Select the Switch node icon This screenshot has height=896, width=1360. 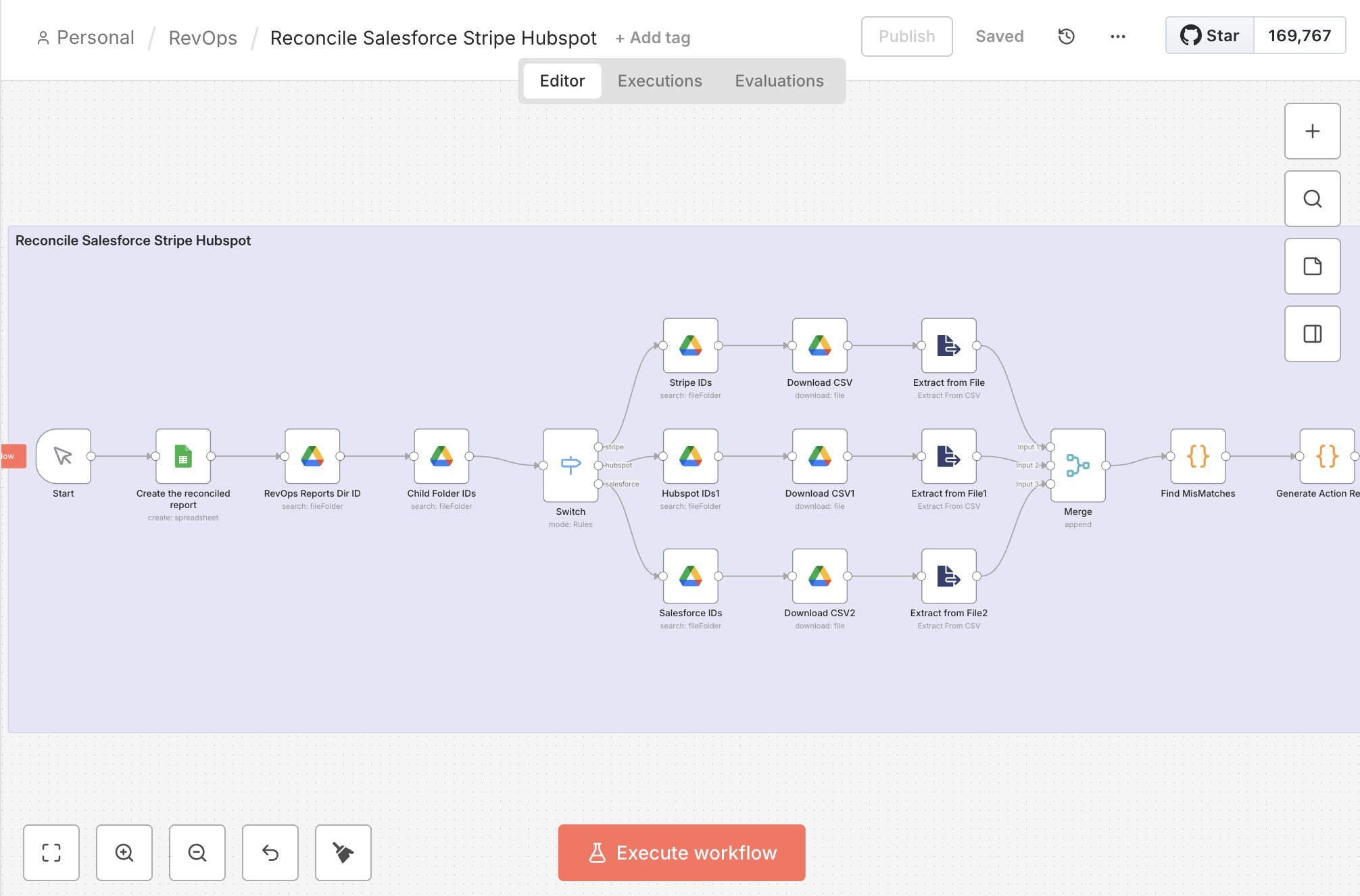pyautogui.click(x=570, y=465)
